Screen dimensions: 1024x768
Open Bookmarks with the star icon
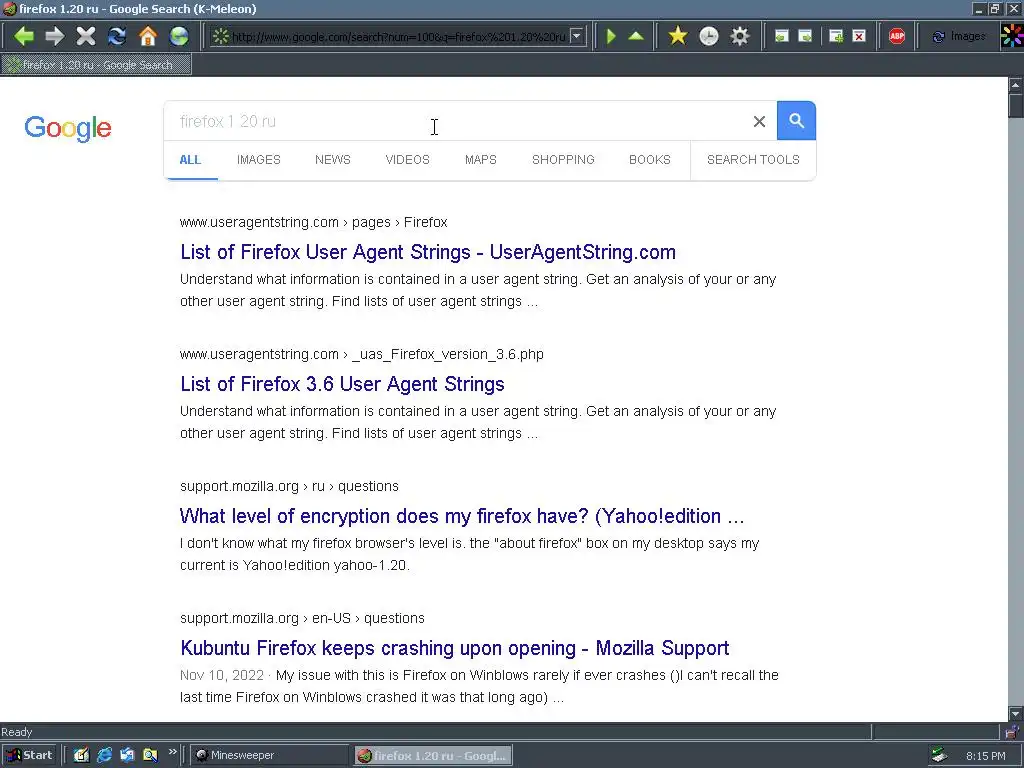[678, 36]
